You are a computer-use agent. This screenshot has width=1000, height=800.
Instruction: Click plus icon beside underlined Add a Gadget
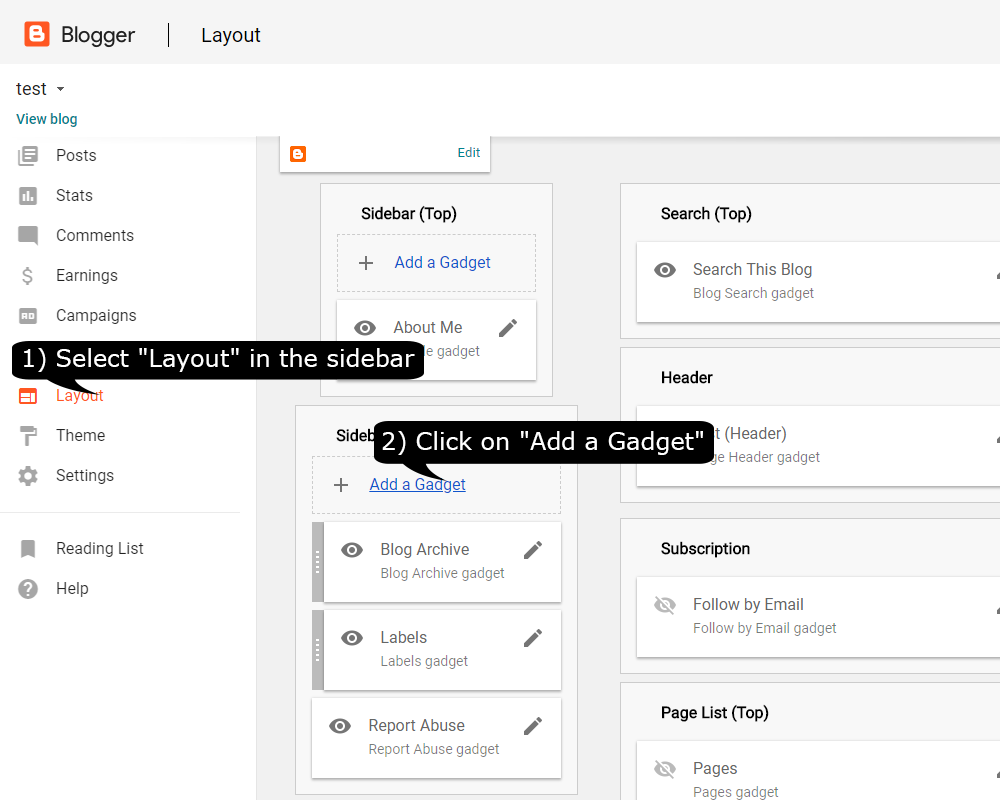point(341,485)
